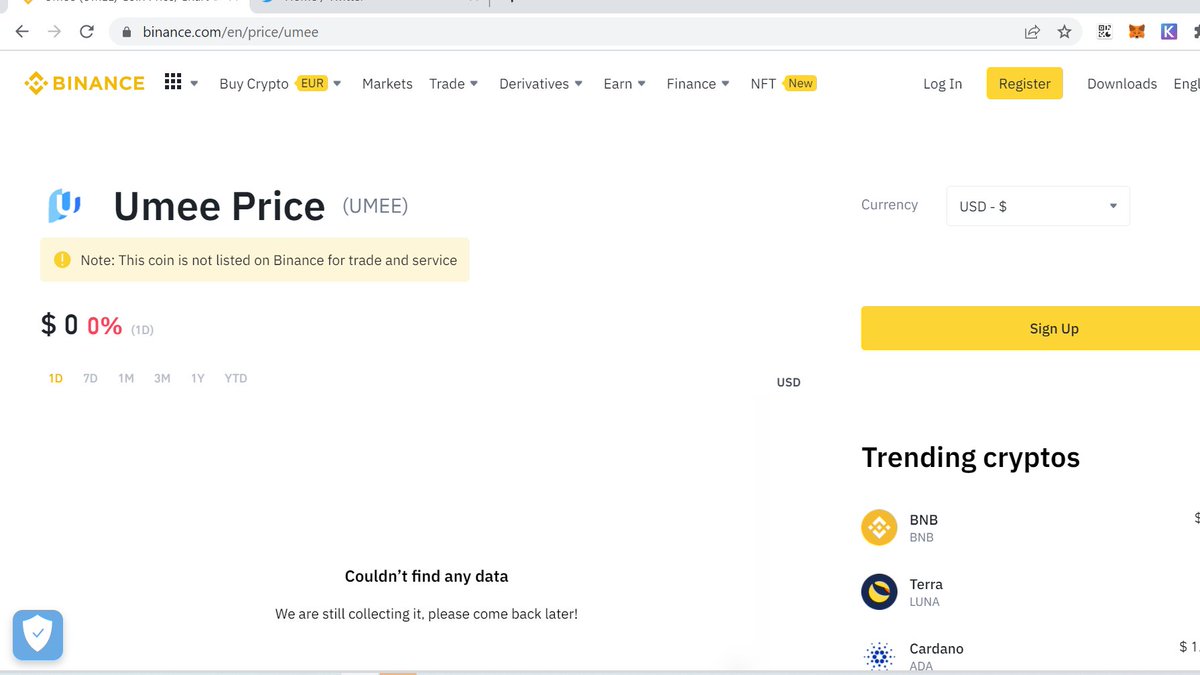Click the New badge beside NFT
1200x675 pixels.
click(x=800, y=83)
